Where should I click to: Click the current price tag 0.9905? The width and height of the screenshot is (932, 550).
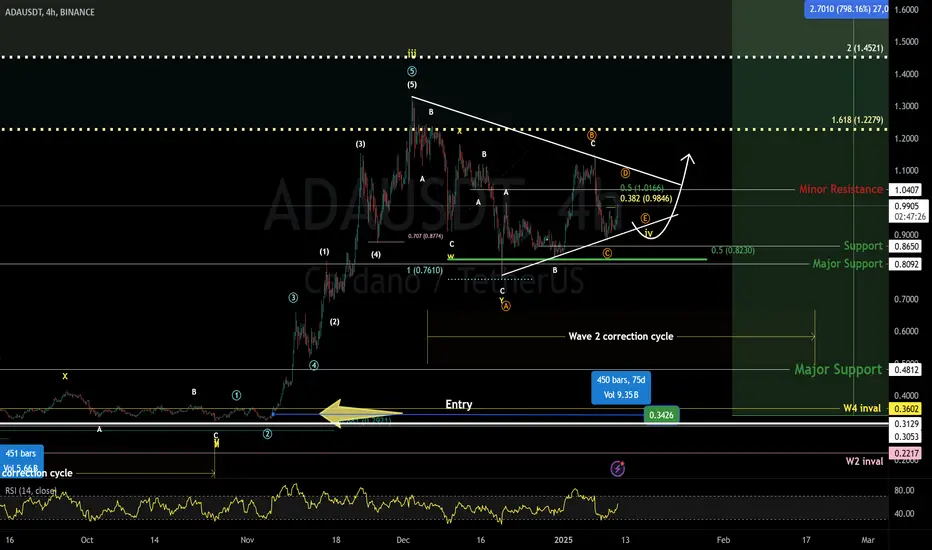[906, 206]
